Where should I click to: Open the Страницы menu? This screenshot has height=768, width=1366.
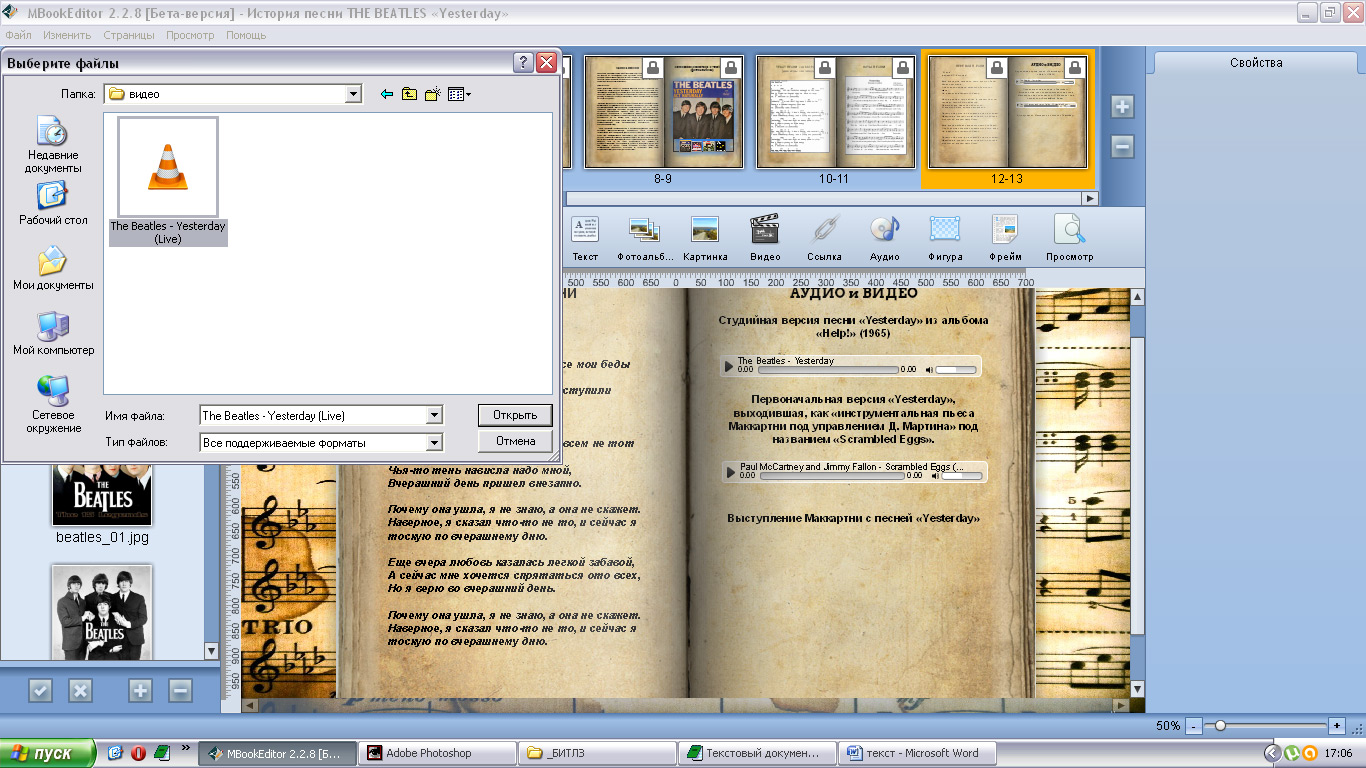tap(129, 35)
